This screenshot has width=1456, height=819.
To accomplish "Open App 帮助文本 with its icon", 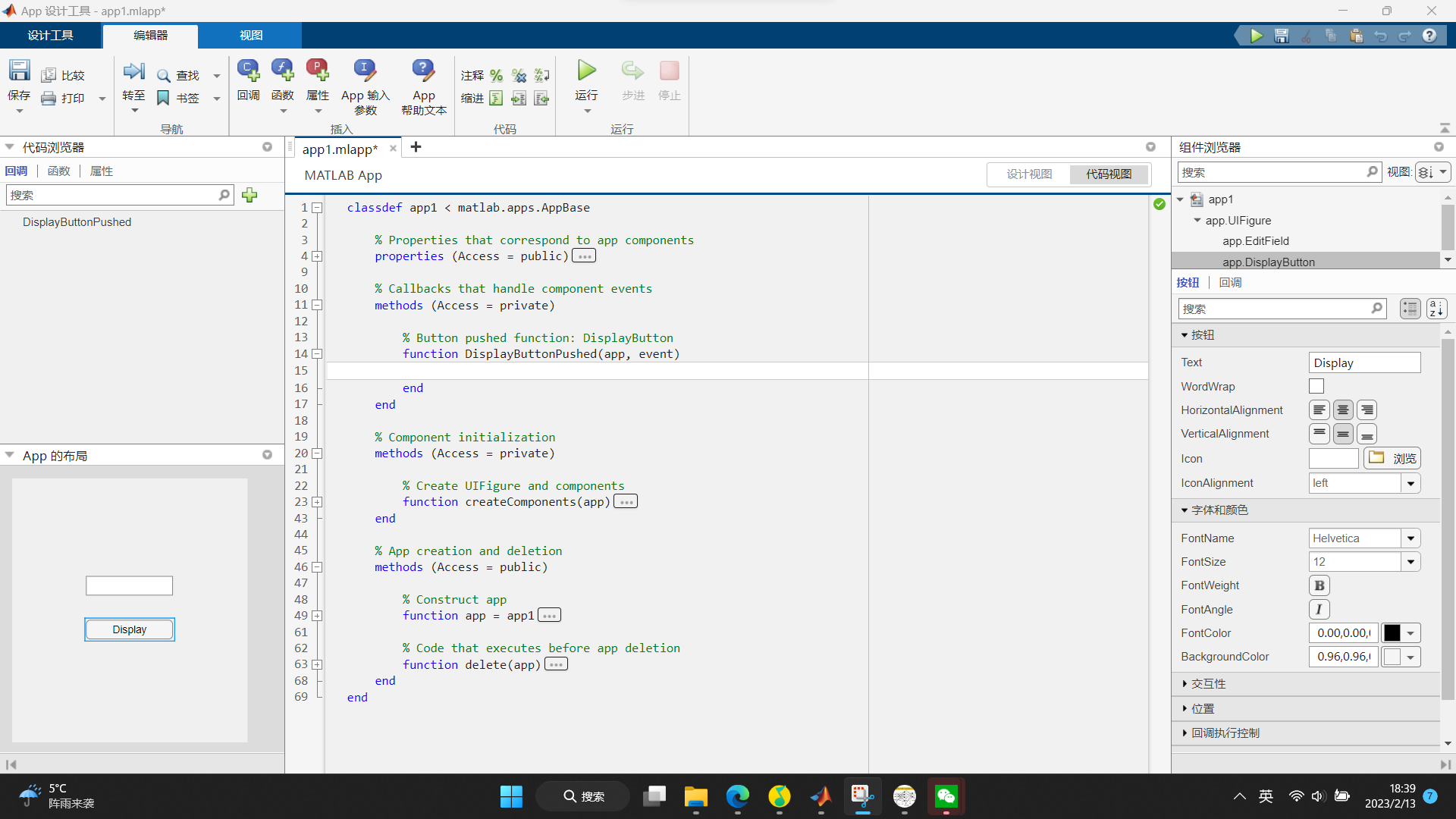I will point(422,68).
